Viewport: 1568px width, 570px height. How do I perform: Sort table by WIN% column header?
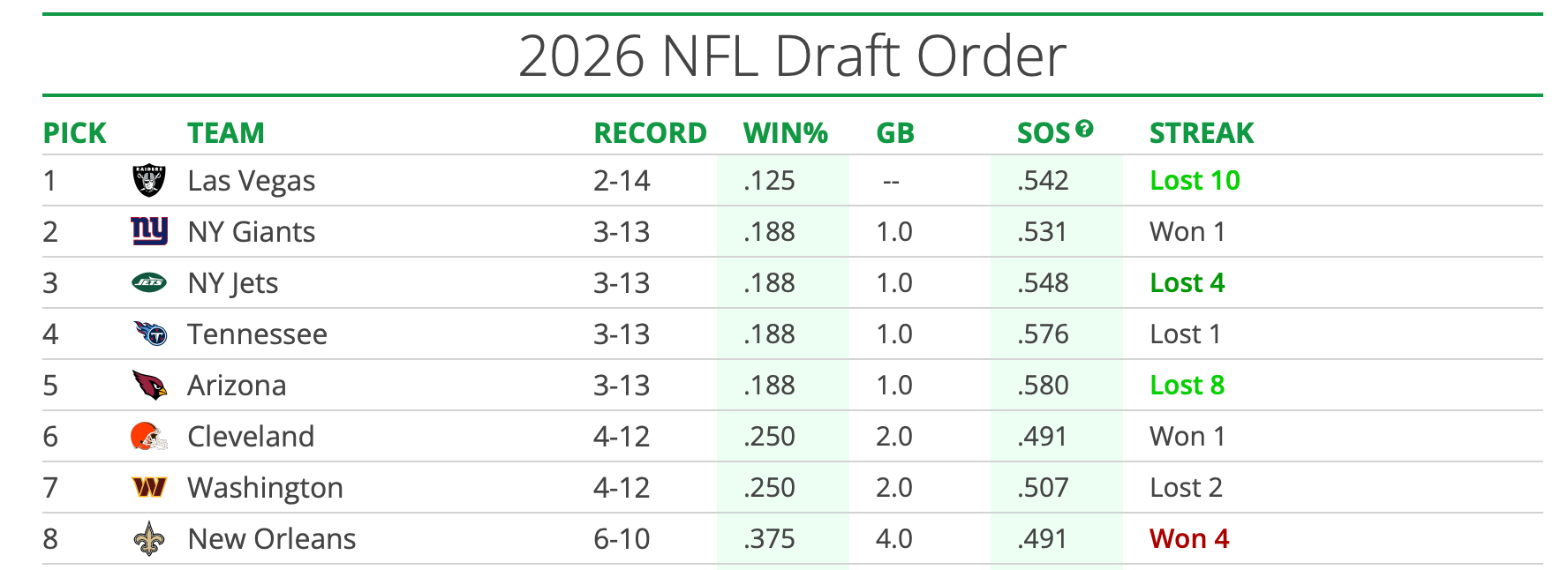pos(785,133)
